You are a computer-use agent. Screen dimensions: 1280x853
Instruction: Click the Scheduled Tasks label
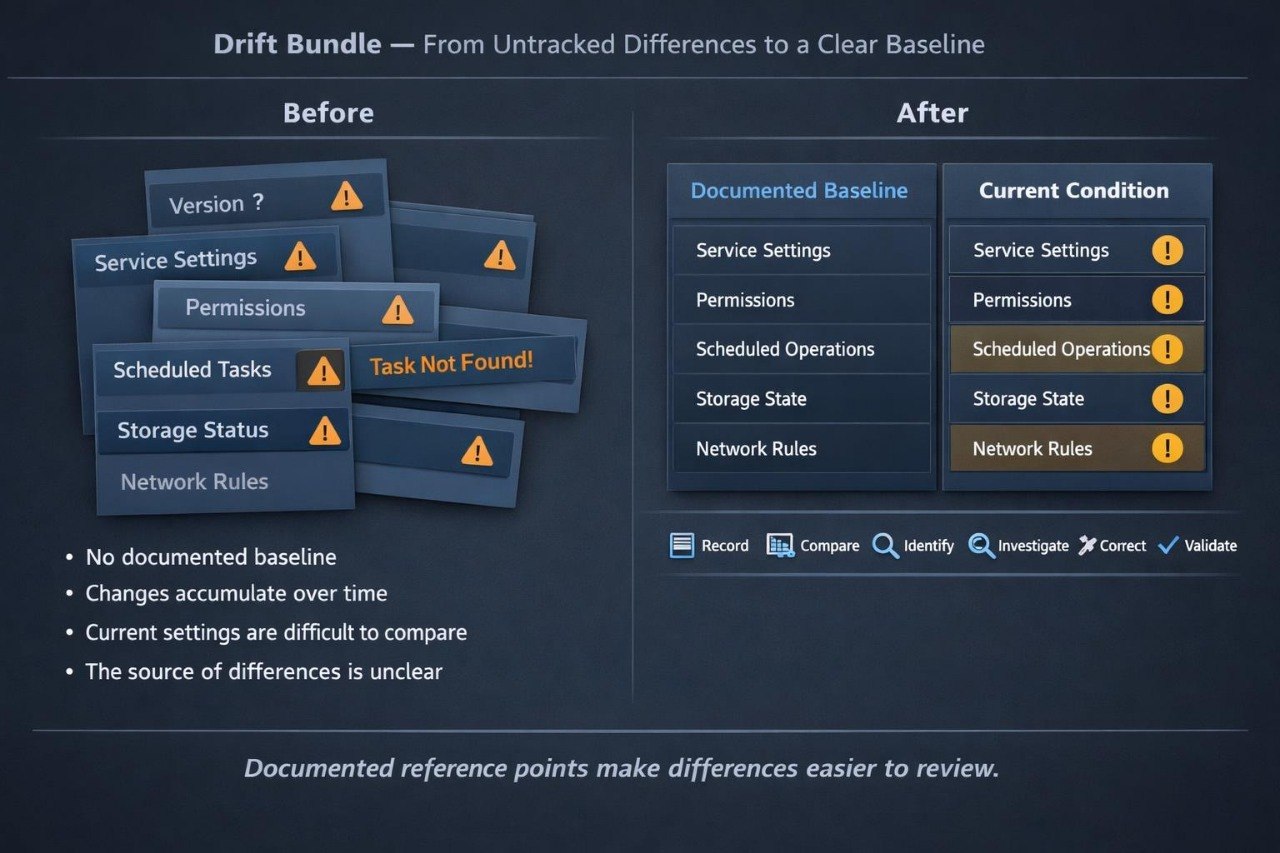coord(192,370)
